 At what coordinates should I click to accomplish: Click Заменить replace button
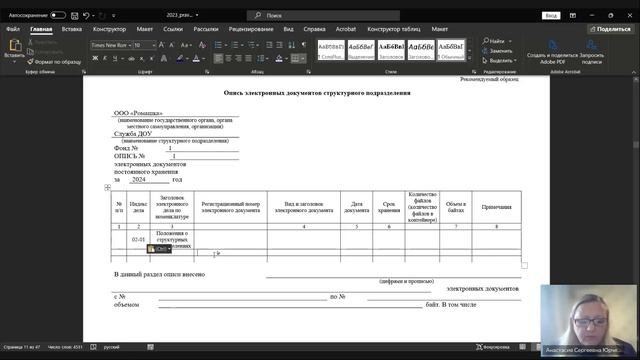pos(497,51)
